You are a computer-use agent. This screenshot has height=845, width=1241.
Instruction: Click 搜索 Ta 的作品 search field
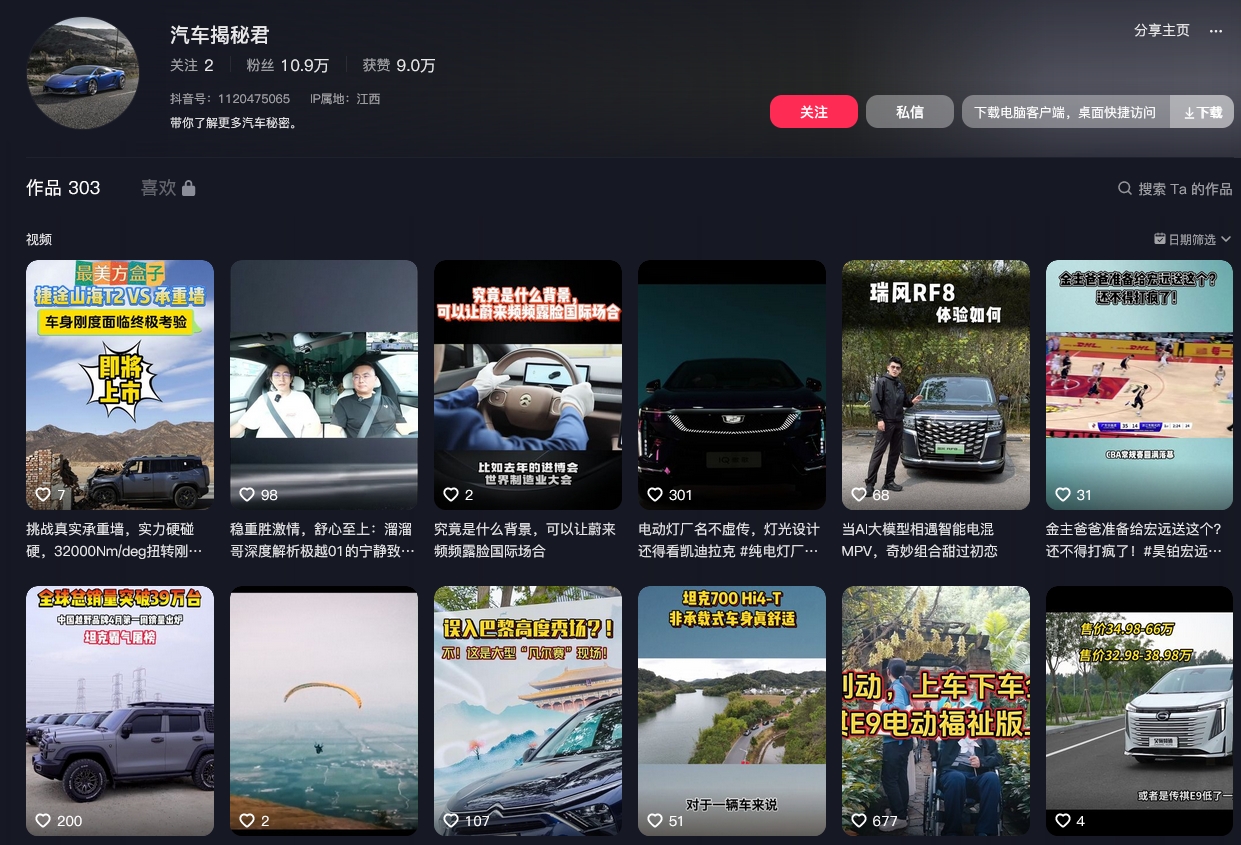click(x=1185, y=189)
